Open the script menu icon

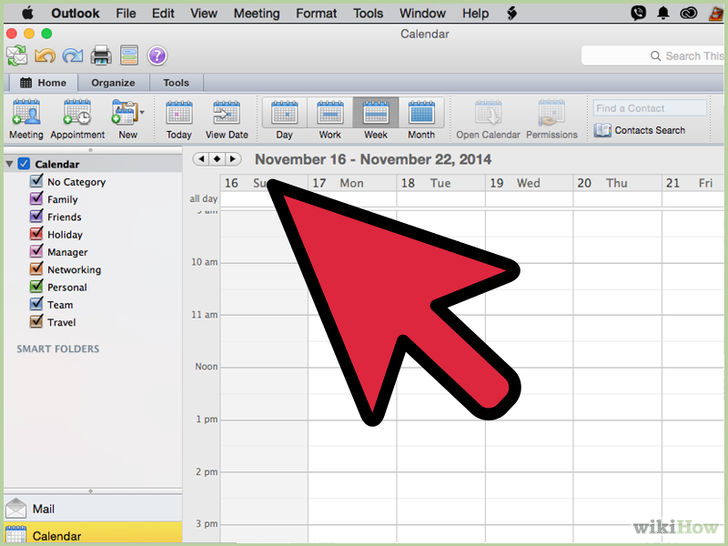pos(512,13)
